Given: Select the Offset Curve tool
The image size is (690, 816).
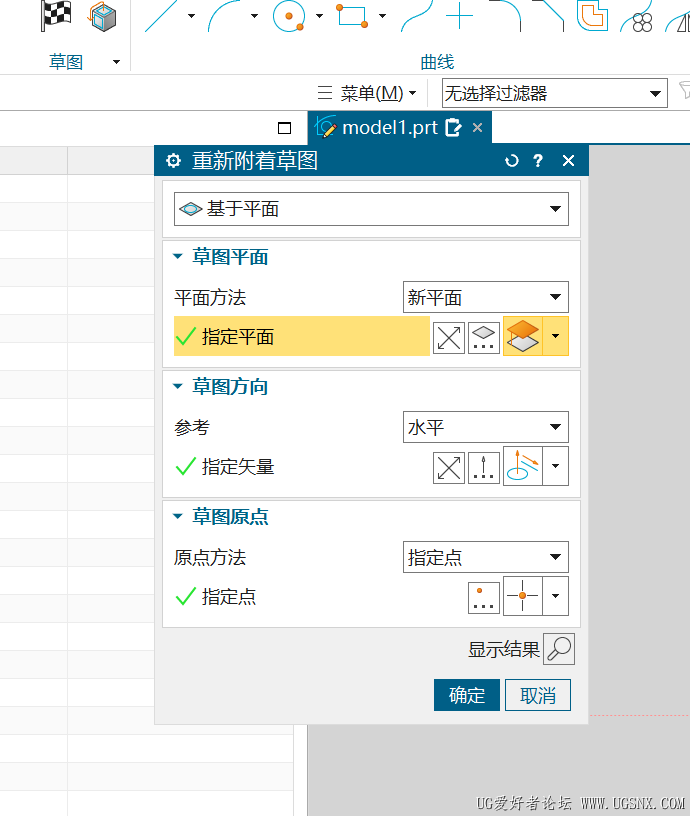Looking at the screenshot, I should coord(592,16).
